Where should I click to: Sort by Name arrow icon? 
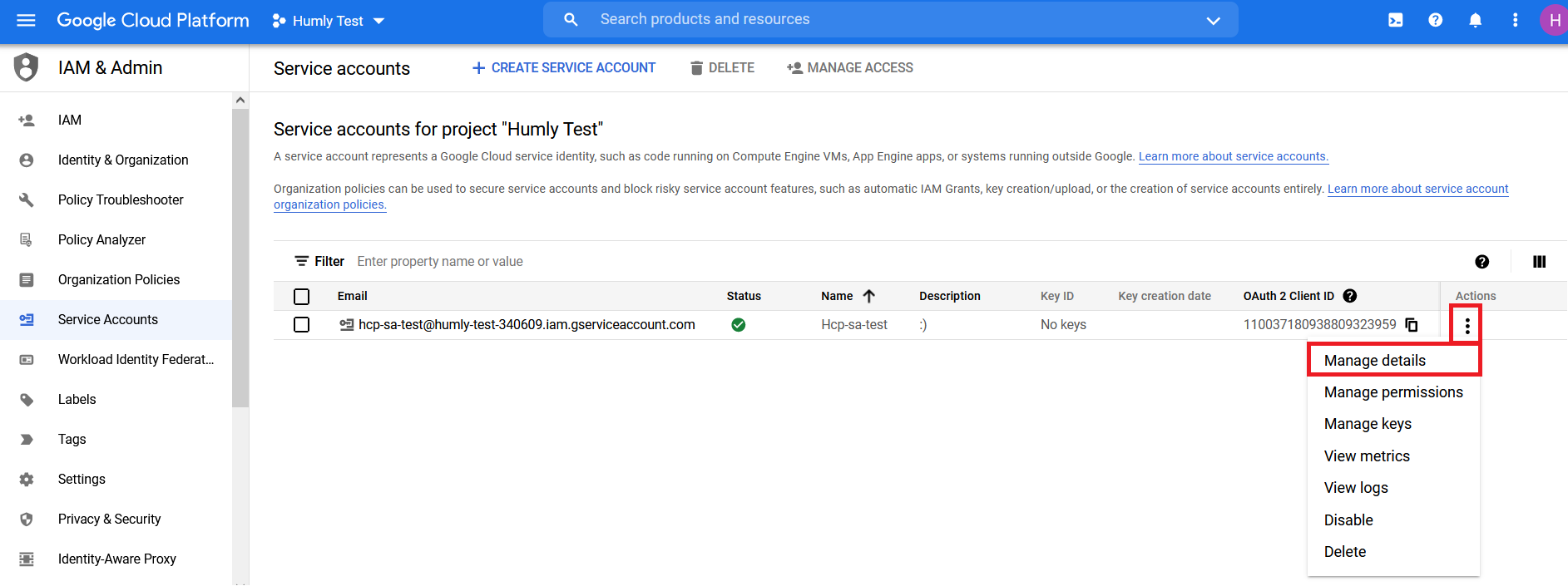869,296
